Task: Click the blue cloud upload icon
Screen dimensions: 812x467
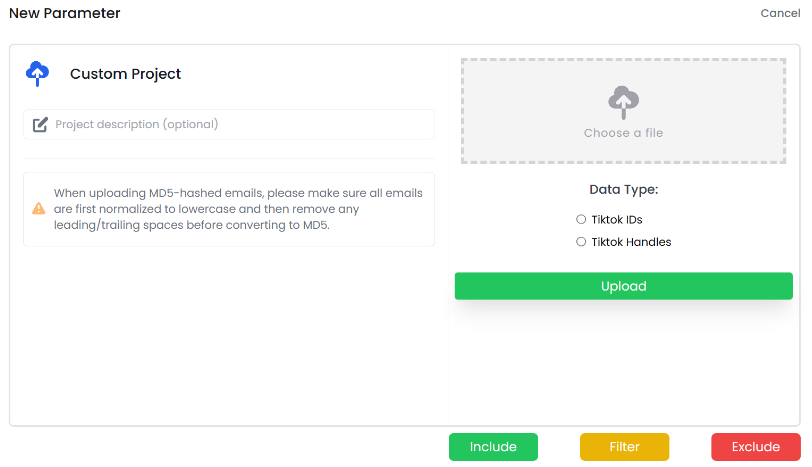Action: 37,74
